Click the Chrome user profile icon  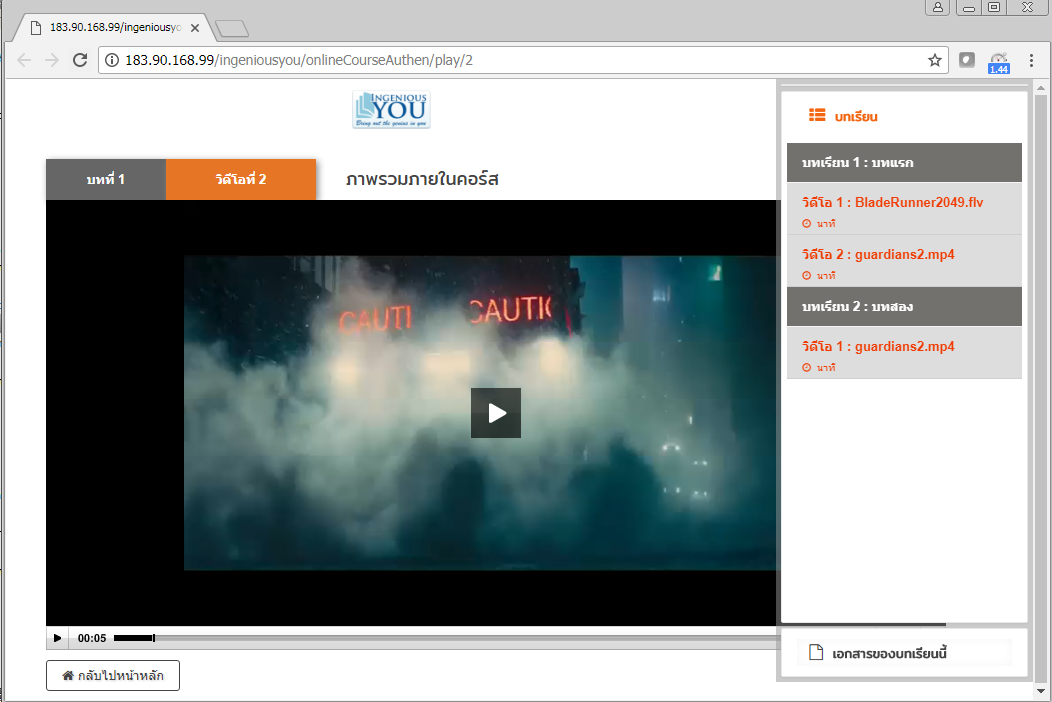pyautogui.click(x=937, y=7)
